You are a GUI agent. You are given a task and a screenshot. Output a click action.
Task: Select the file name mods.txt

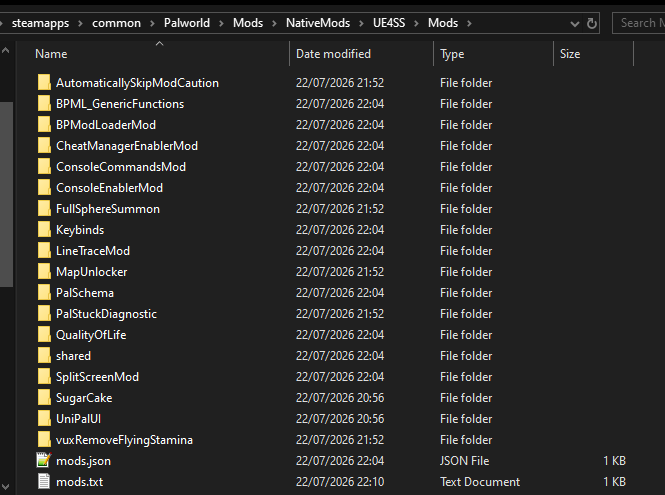(x=79, y=482)
